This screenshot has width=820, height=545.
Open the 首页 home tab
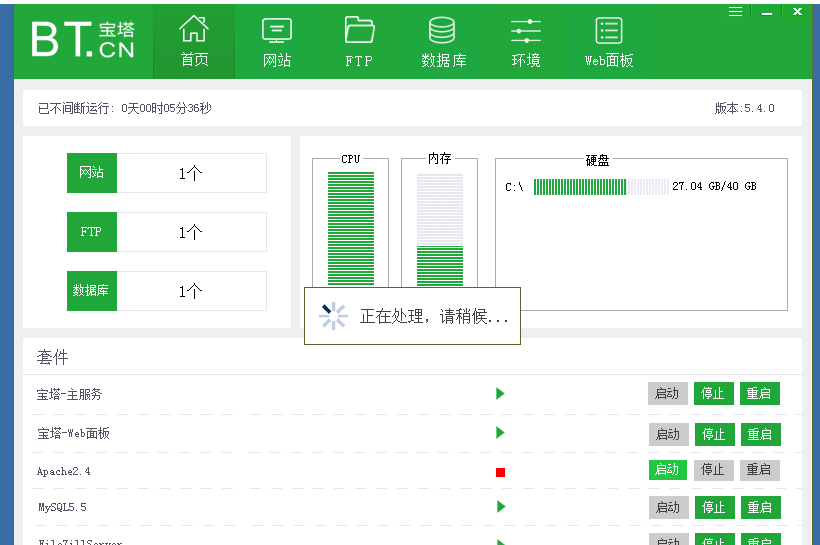click(194, 41)
